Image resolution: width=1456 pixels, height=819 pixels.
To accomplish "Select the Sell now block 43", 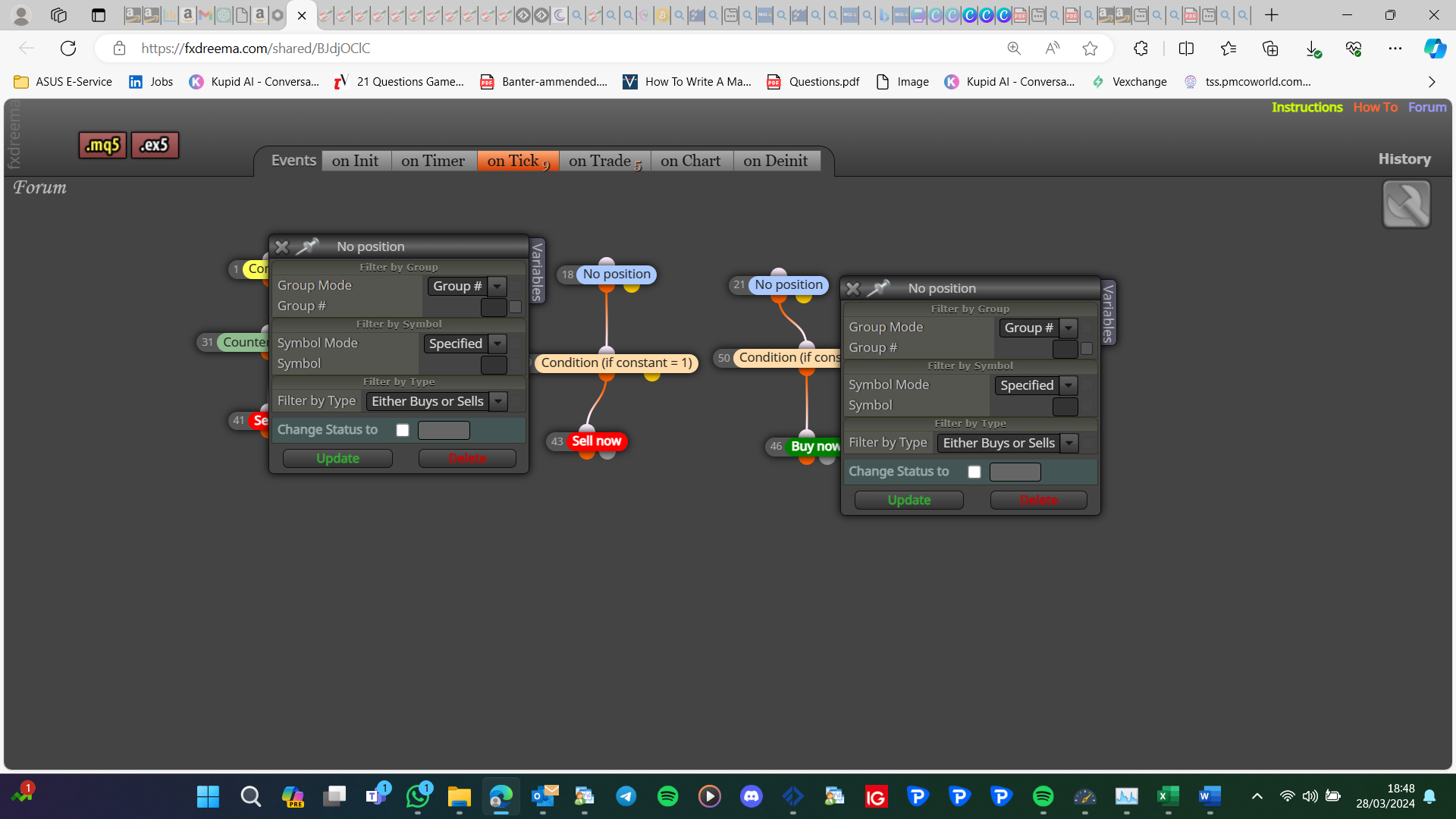I will (x=596, y=441).
